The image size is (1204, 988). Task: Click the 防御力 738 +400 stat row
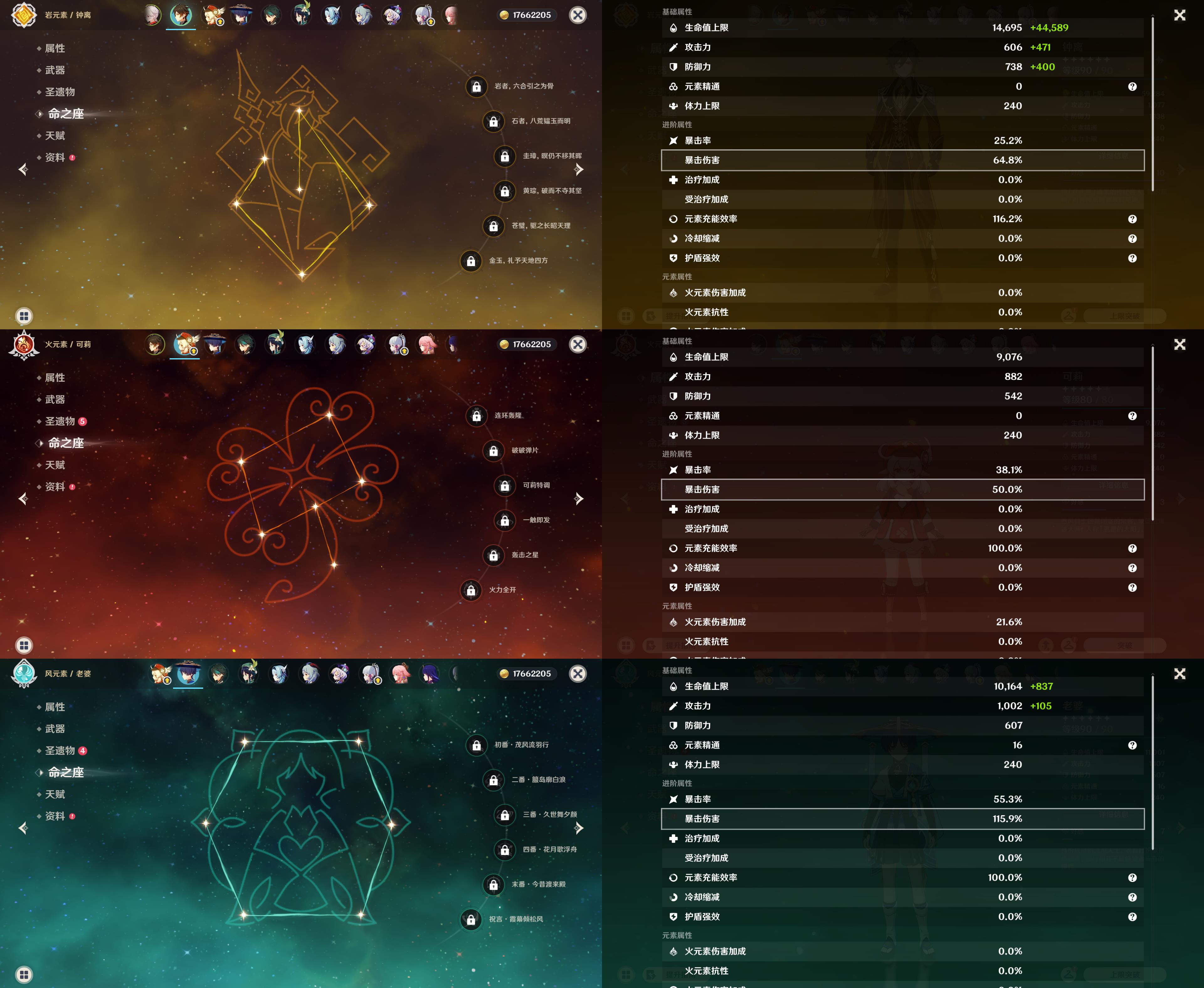(x=902, y=66)
